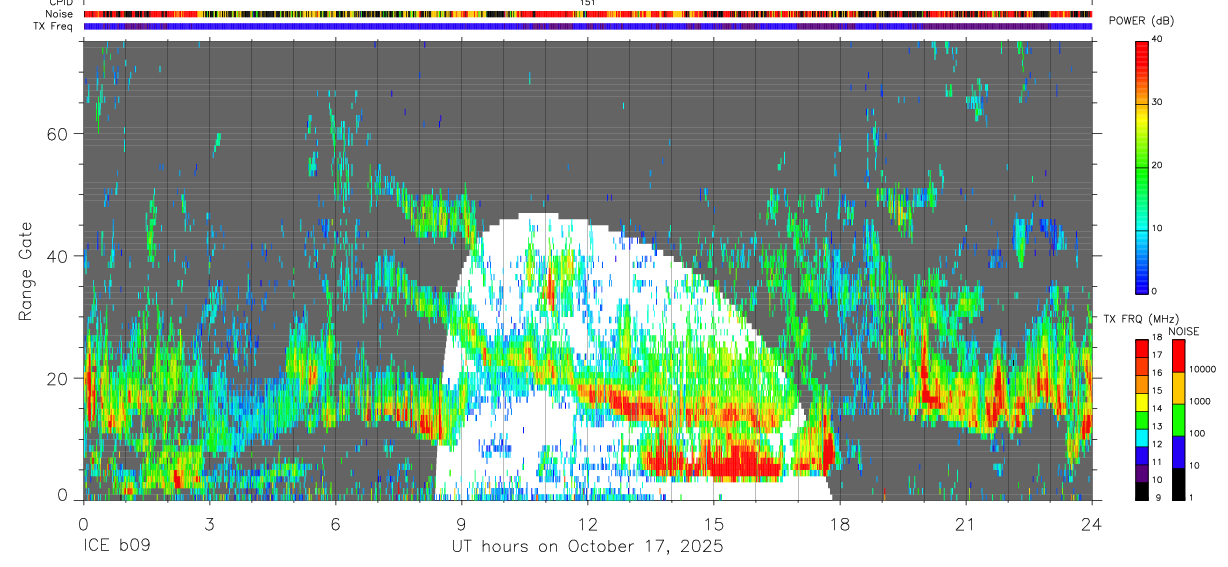This screenshot has height=567, width=1228.
Task: Click the 10000 tick on noise legend
Action: click(x=1201, y=369)
